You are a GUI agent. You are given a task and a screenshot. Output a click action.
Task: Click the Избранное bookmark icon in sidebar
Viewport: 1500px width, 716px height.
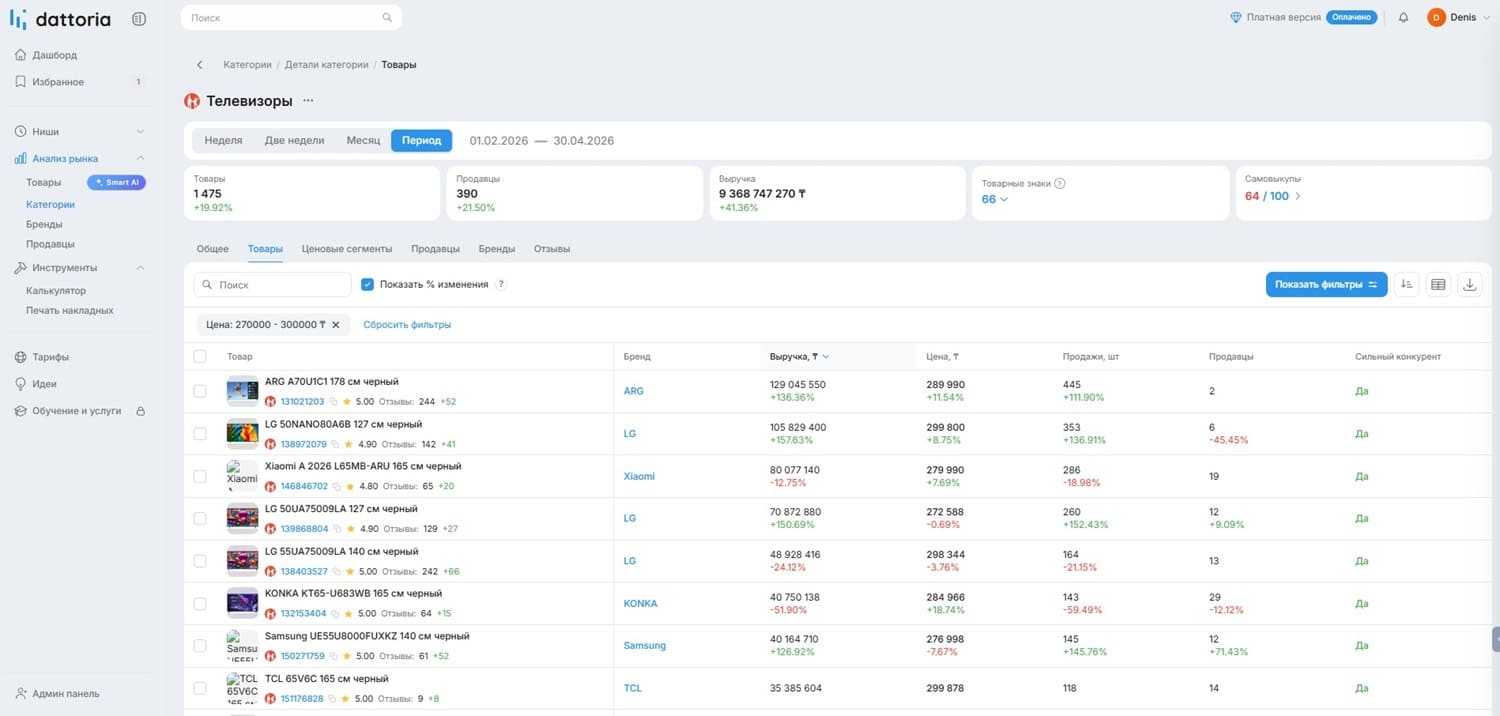(x=21, y=82)
